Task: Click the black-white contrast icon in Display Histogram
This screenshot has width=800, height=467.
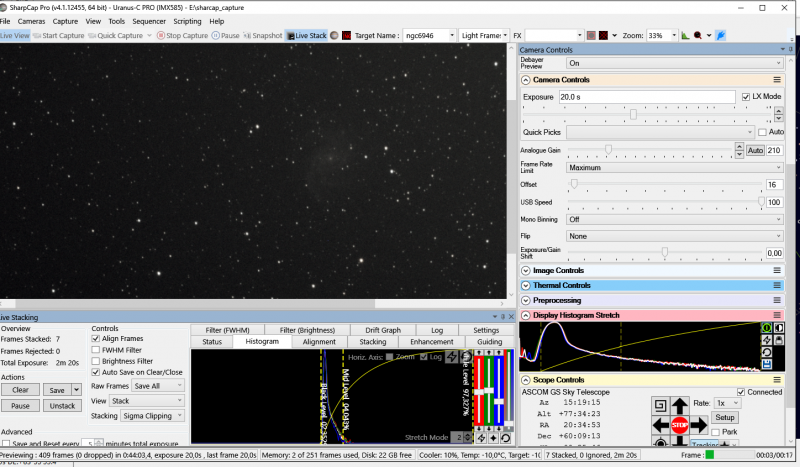Action: [x=779, y=328]
